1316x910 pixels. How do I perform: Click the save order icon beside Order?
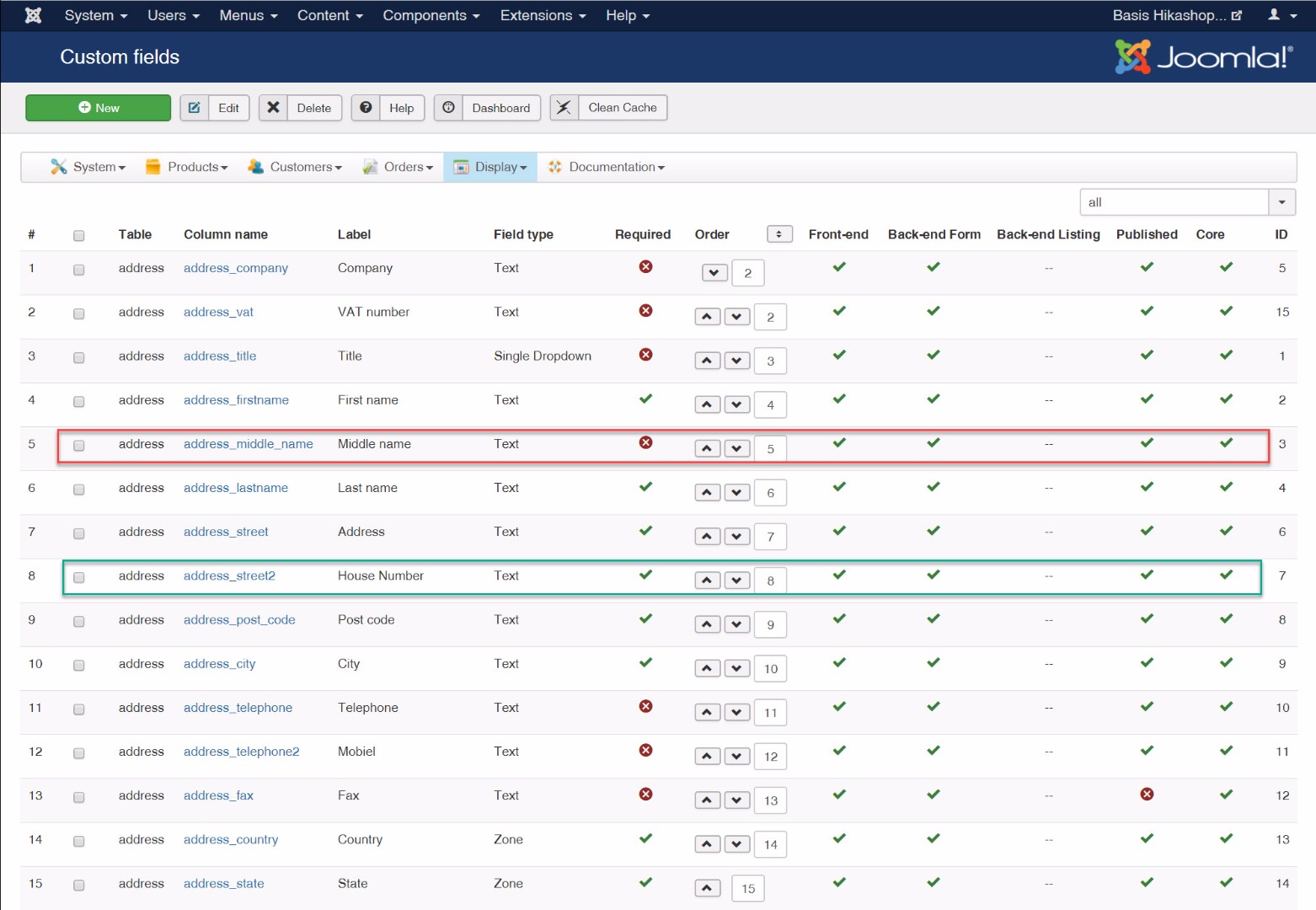(779, 234)
